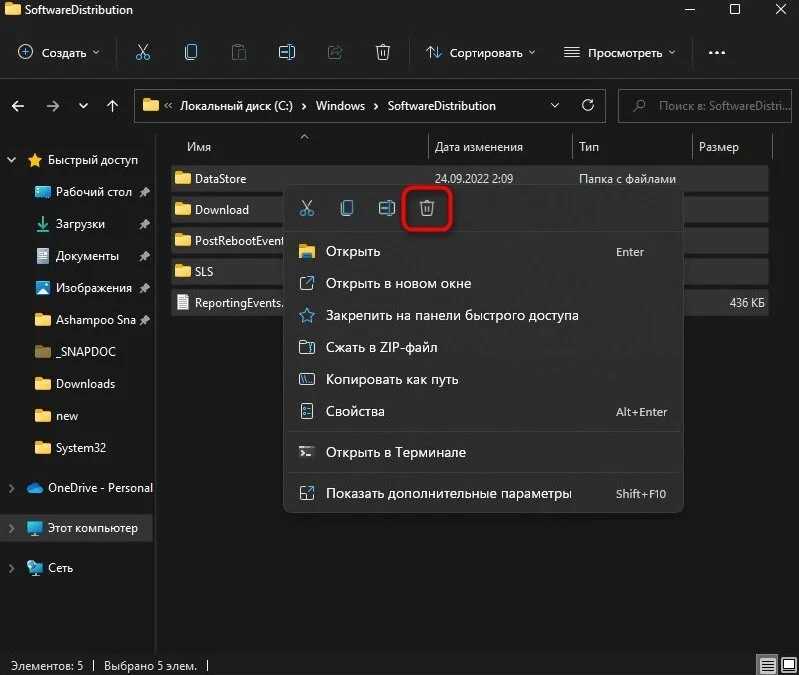Click the Rename icon in context menu

(x=387, y=208)
